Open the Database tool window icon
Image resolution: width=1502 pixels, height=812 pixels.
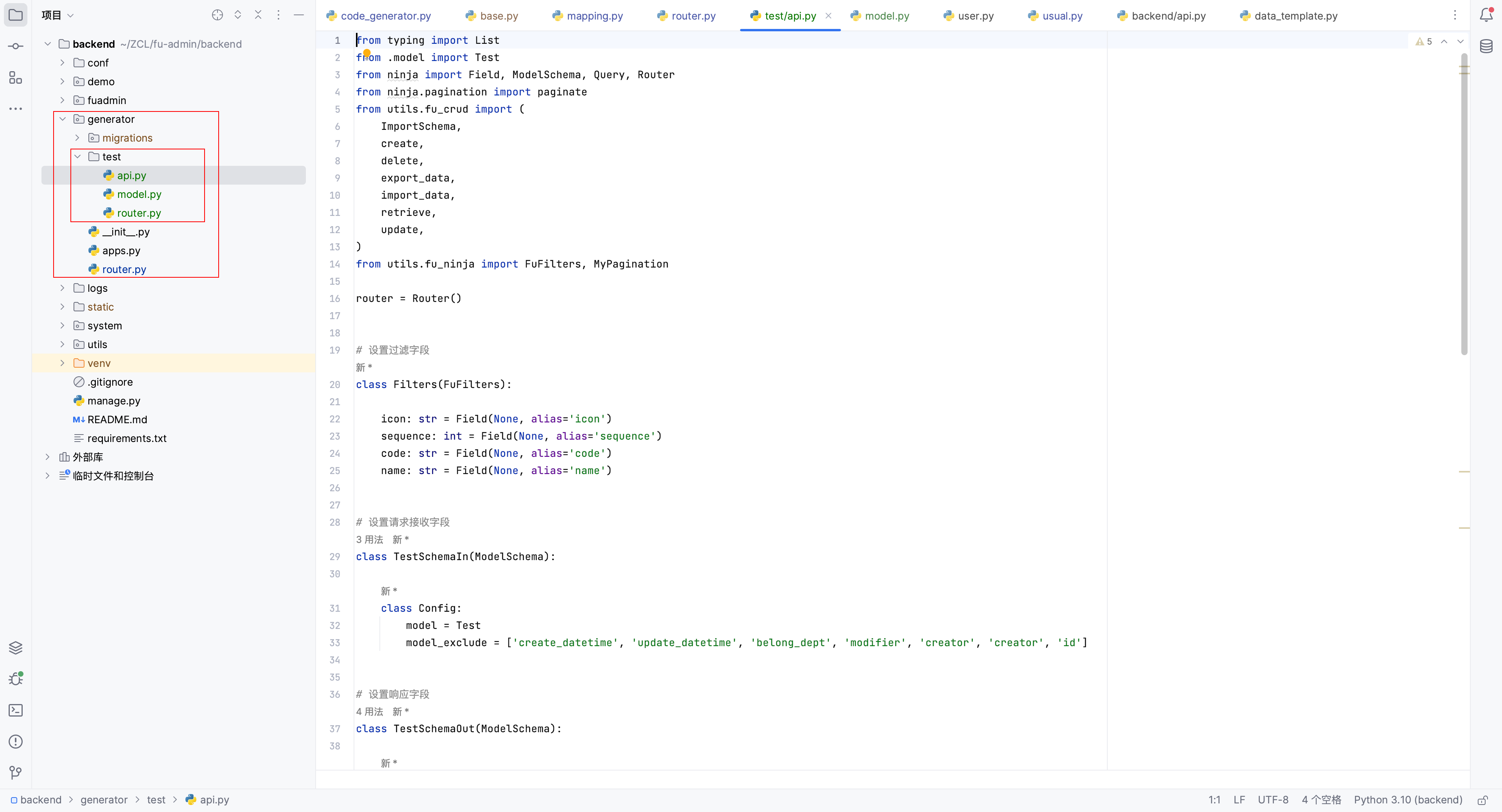1486,46
